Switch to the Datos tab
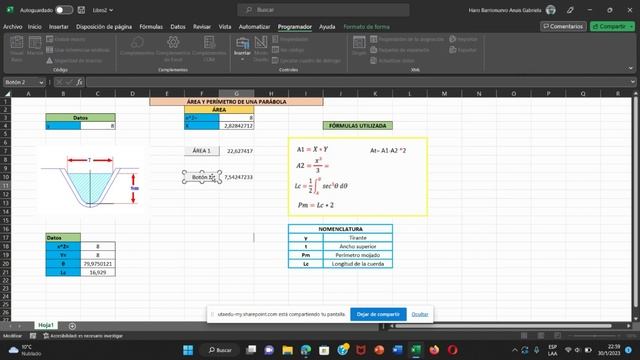Image resolution: width=640 pixels, height=360 pixels. 178,27
